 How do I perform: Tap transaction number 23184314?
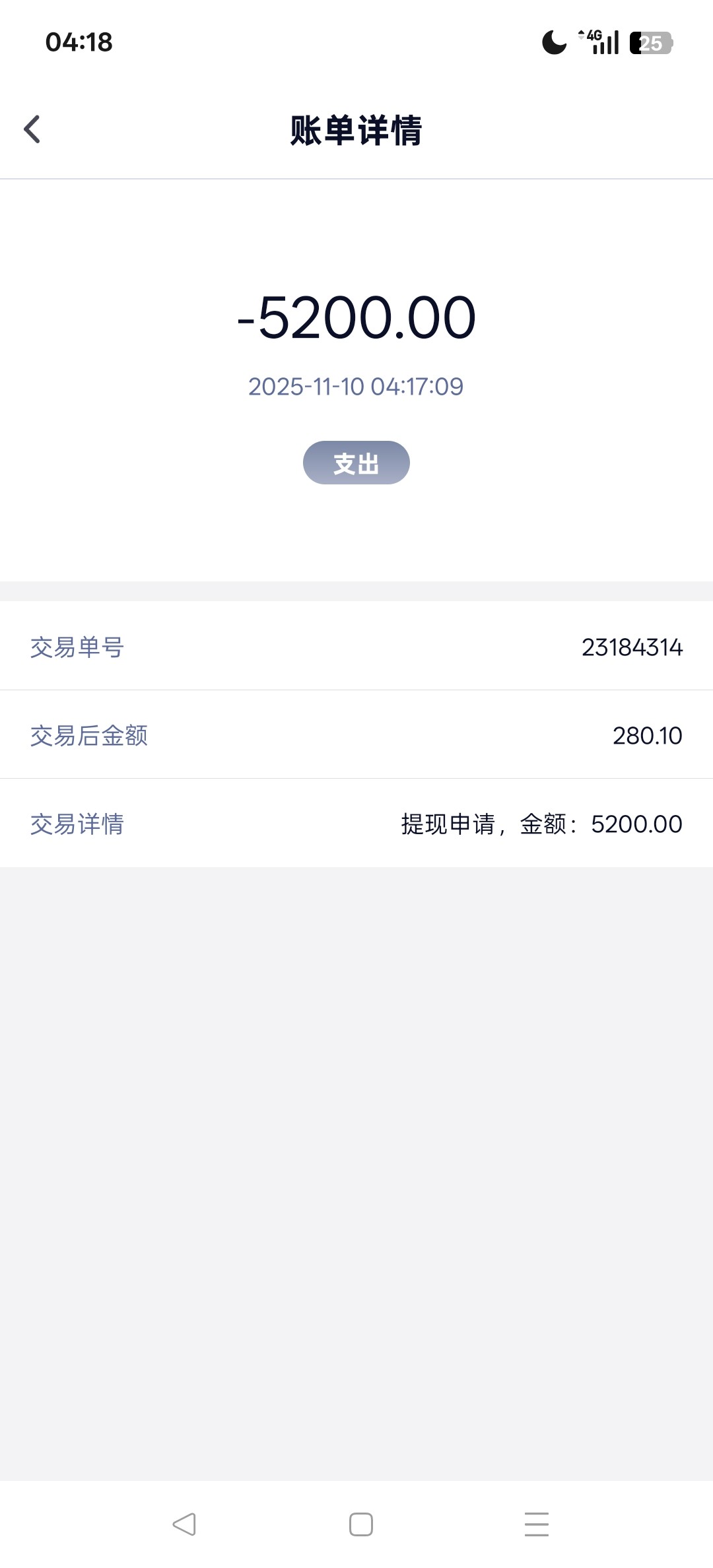click(632, 647)
